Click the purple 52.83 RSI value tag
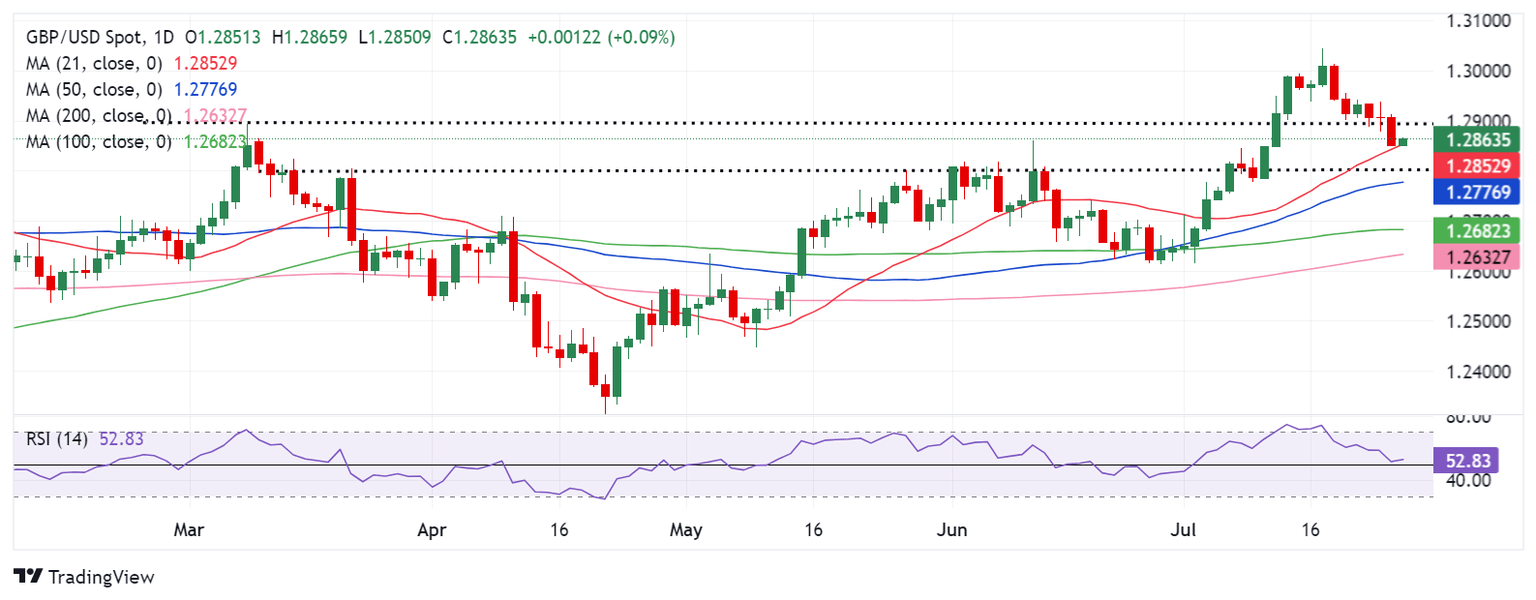The image size is (1536, 600). 1464,460
